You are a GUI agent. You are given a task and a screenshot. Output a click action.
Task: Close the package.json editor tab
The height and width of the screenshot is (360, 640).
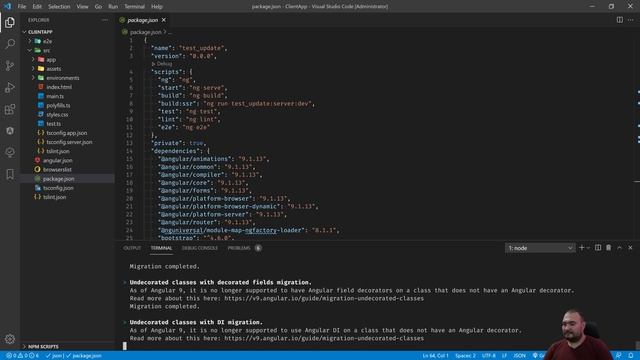[x=164, y=20]
